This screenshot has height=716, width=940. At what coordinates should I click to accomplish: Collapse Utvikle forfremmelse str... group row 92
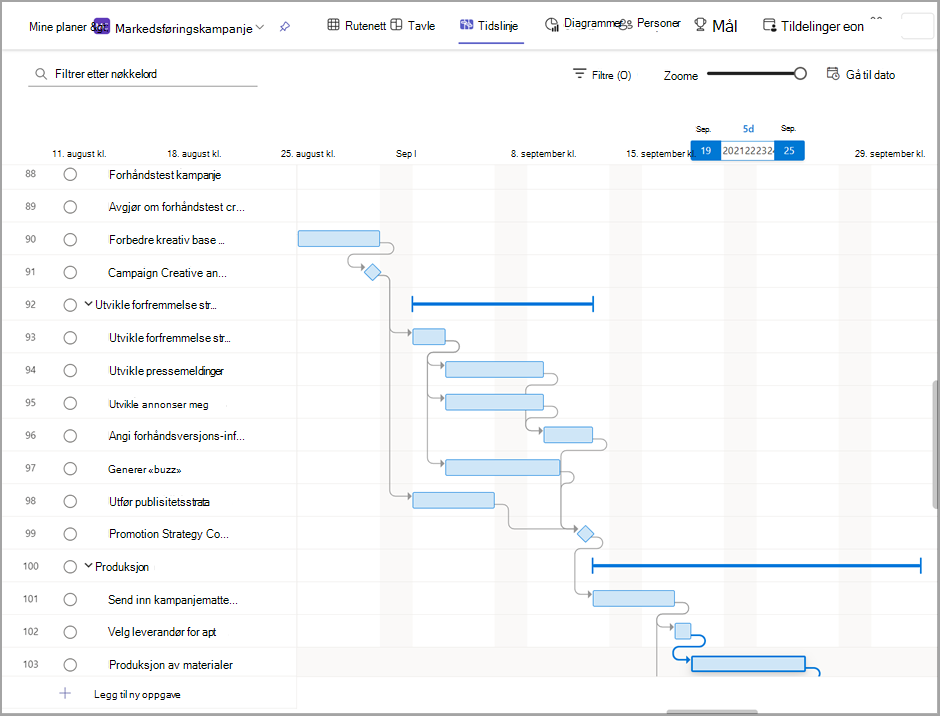(89, 304)
